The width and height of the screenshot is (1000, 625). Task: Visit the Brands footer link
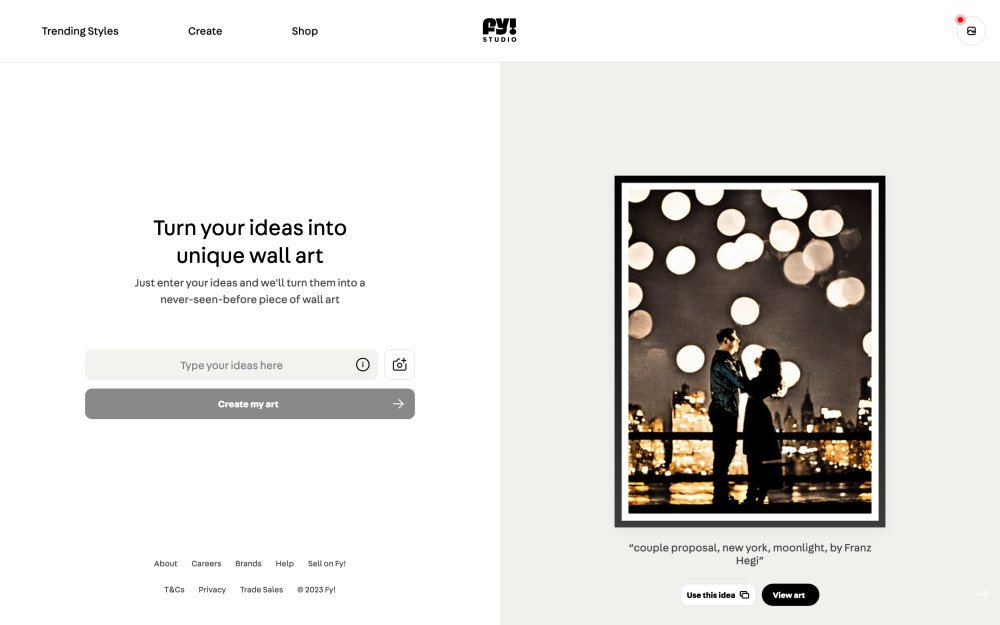pyautogui.click(x=248, y=564)
